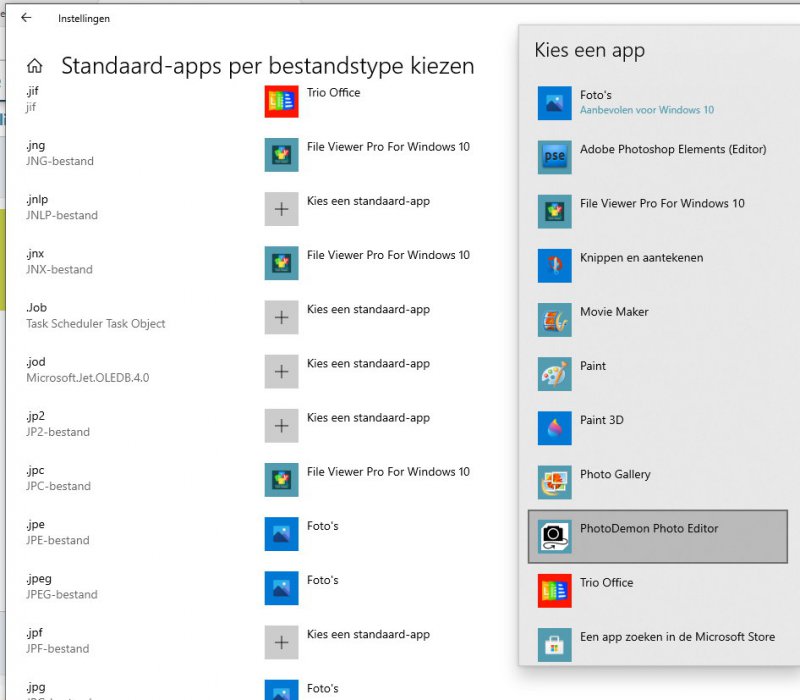Click Foto's icon for .jpg row
Image resolution: width=800 pixels, height=700 pixels.
(x=281, y=690)
